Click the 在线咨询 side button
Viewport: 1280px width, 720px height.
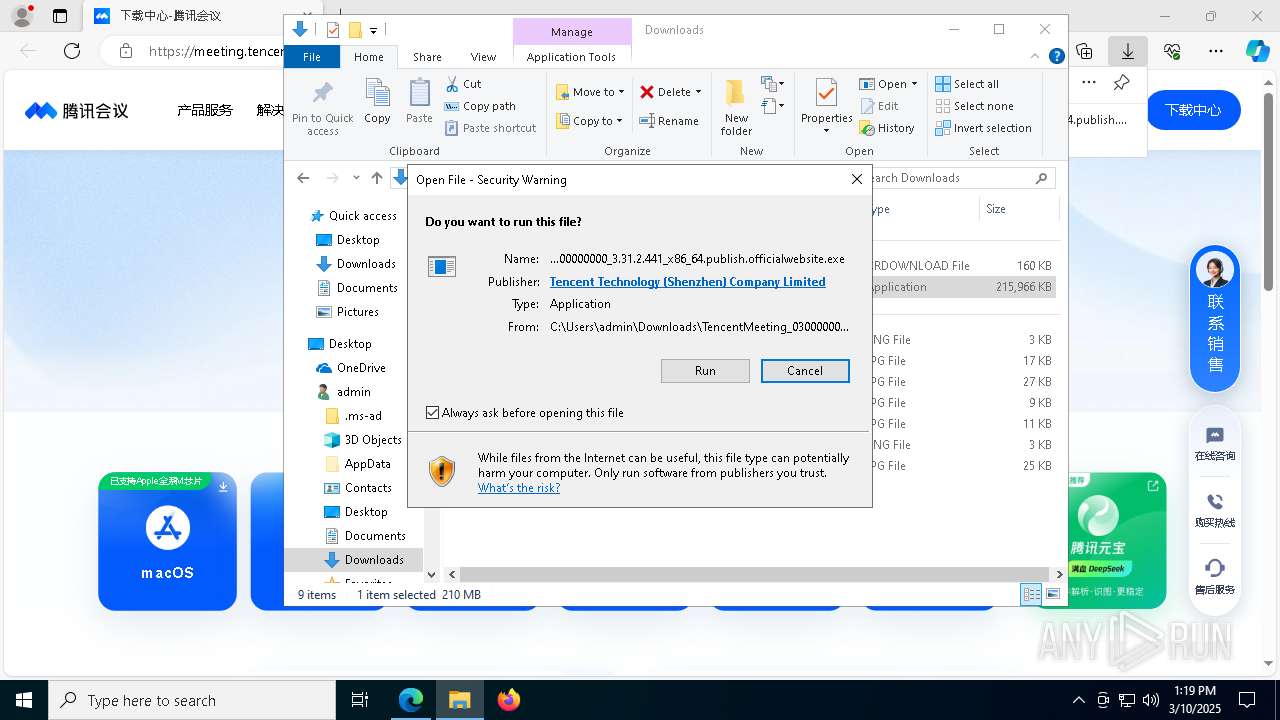click(x=1215, y=444)
